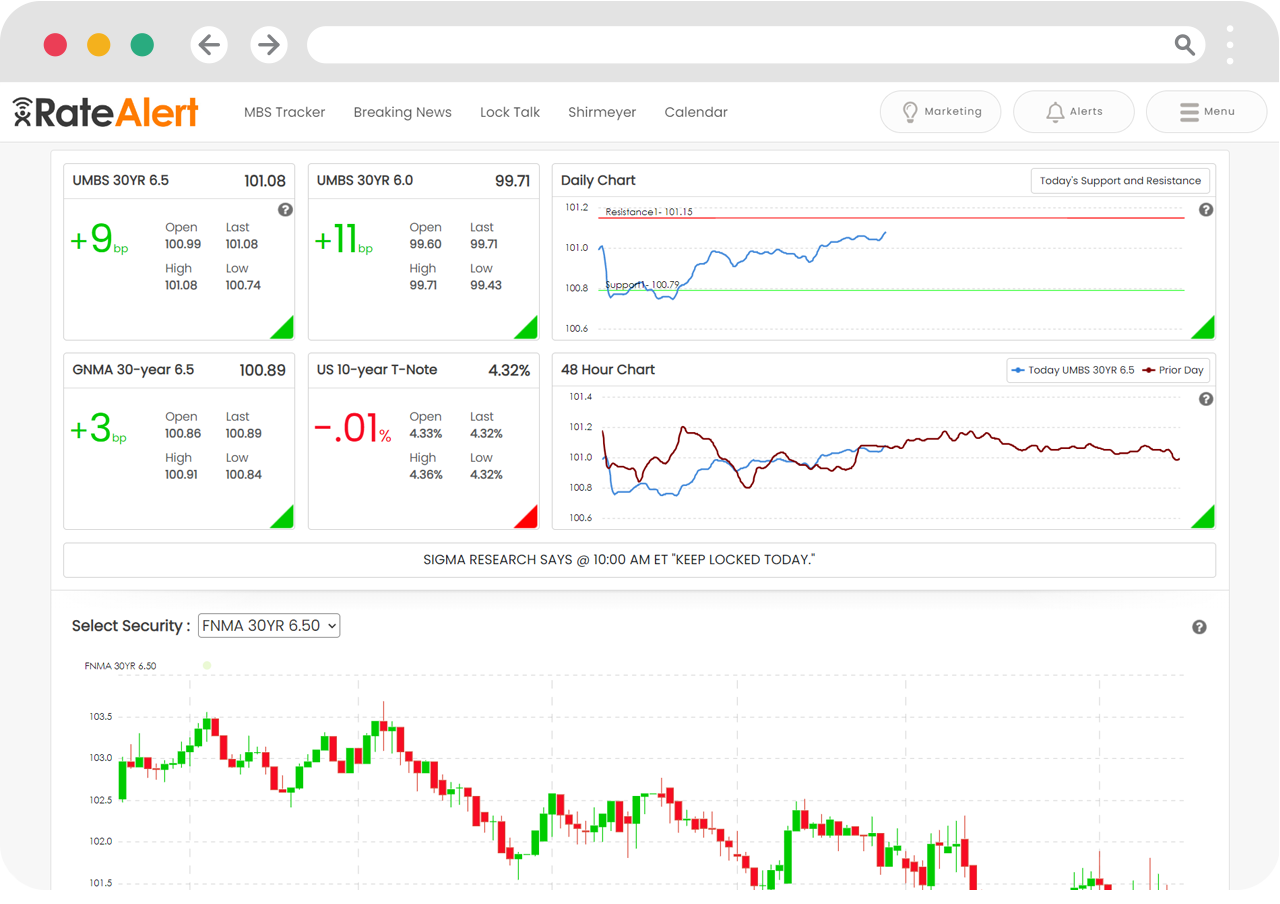The width and height of the screenshot is (1280, 904).
Task: Click Today's Support and Resistance button
Action: click(1120, 181)
